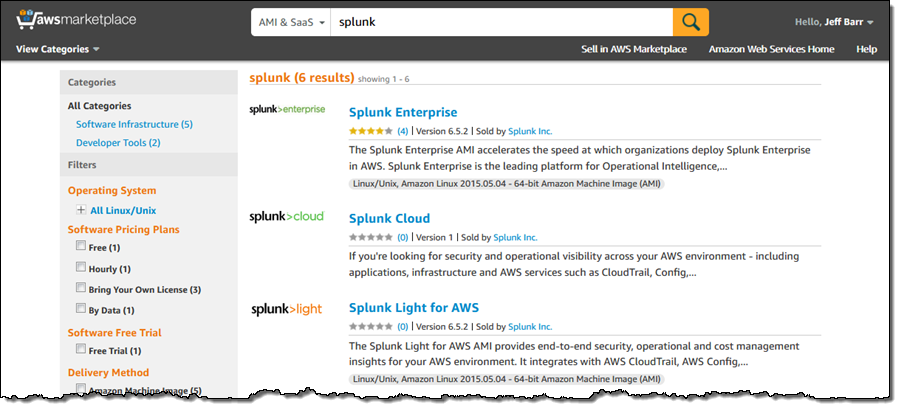Check the Hourly pricing plan filter

81,268
